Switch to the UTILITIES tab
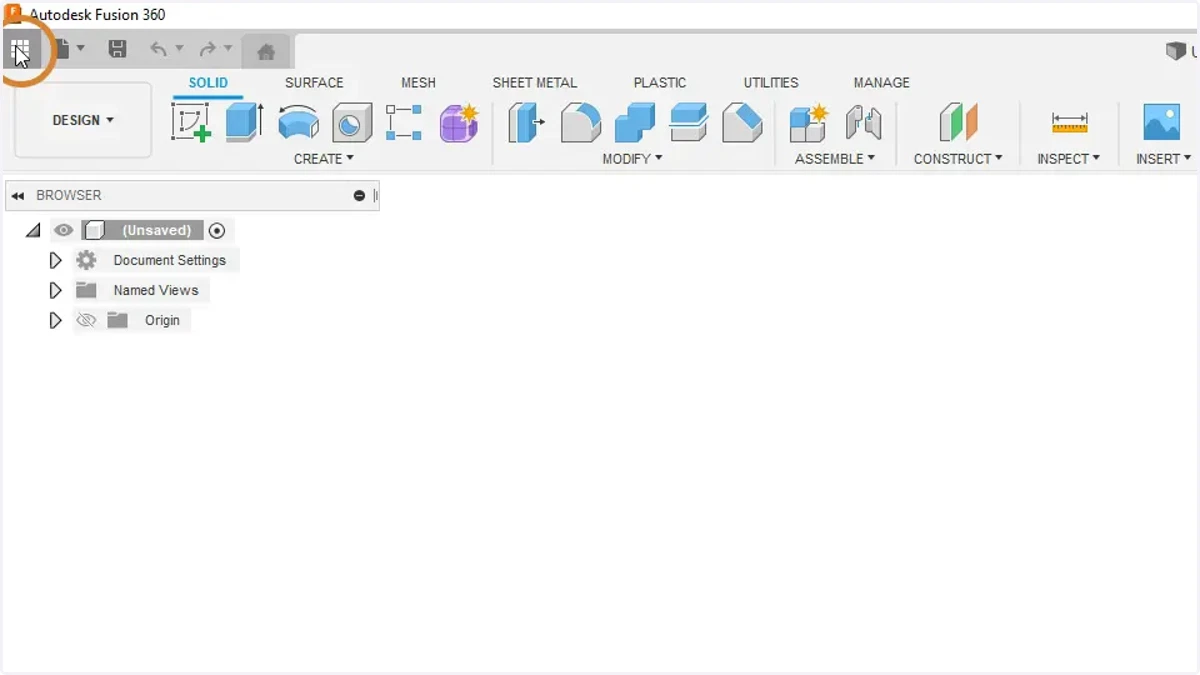This screenshot has width=1200, height=675. click(x=771, y=83)
